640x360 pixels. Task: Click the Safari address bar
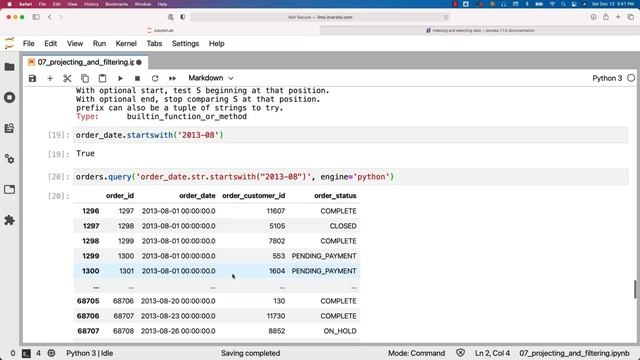(x=320, y=17)
